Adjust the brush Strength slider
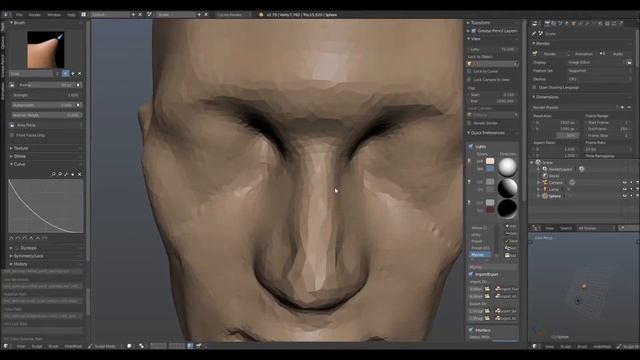The width and height of the screenshot is (640, 360). [46, 95]
